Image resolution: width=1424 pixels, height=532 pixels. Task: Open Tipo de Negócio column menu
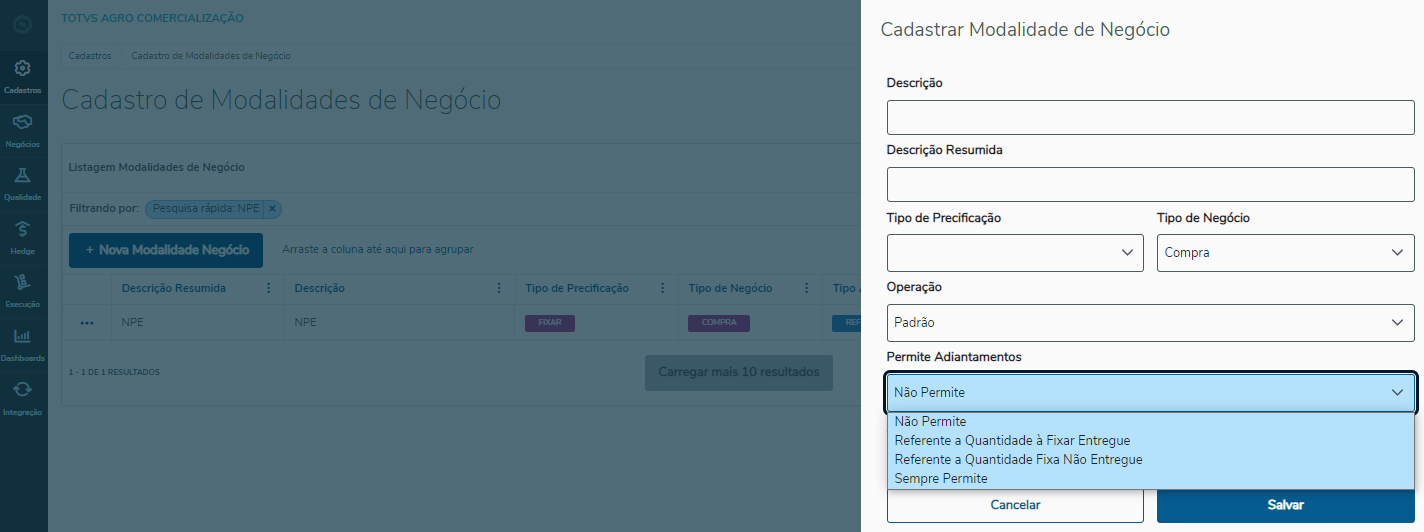(806, 288)
